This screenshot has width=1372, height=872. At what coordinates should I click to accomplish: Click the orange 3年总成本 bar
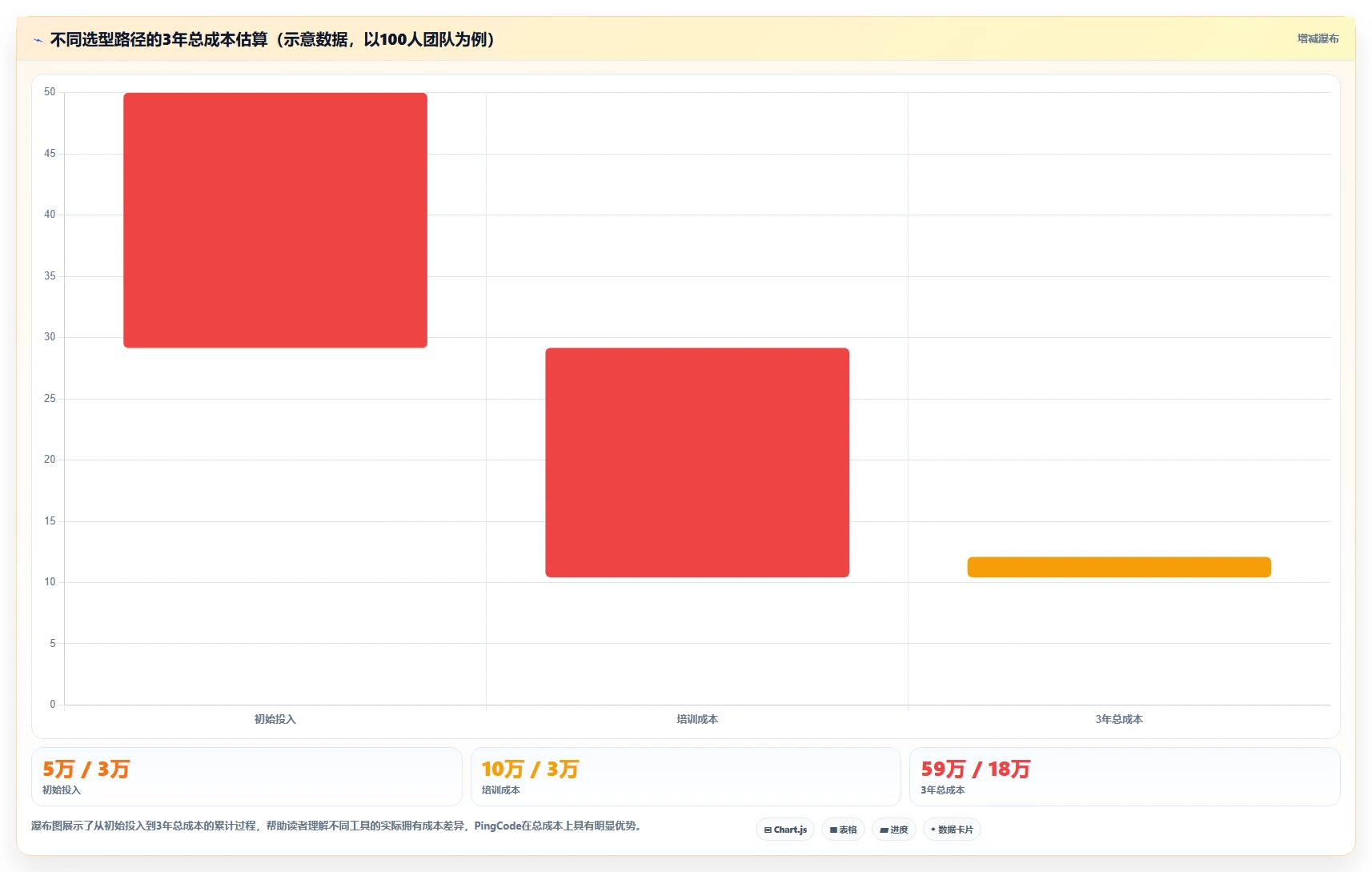tap(1119, 567)
